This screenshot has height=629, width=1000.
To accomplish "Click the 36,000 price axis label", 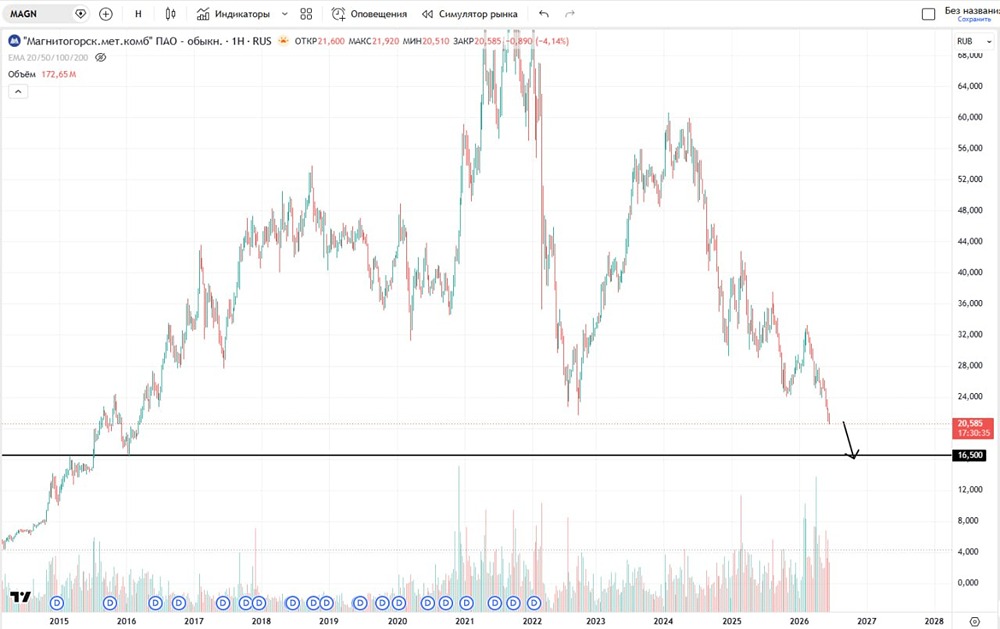I will tap(969, 303).
